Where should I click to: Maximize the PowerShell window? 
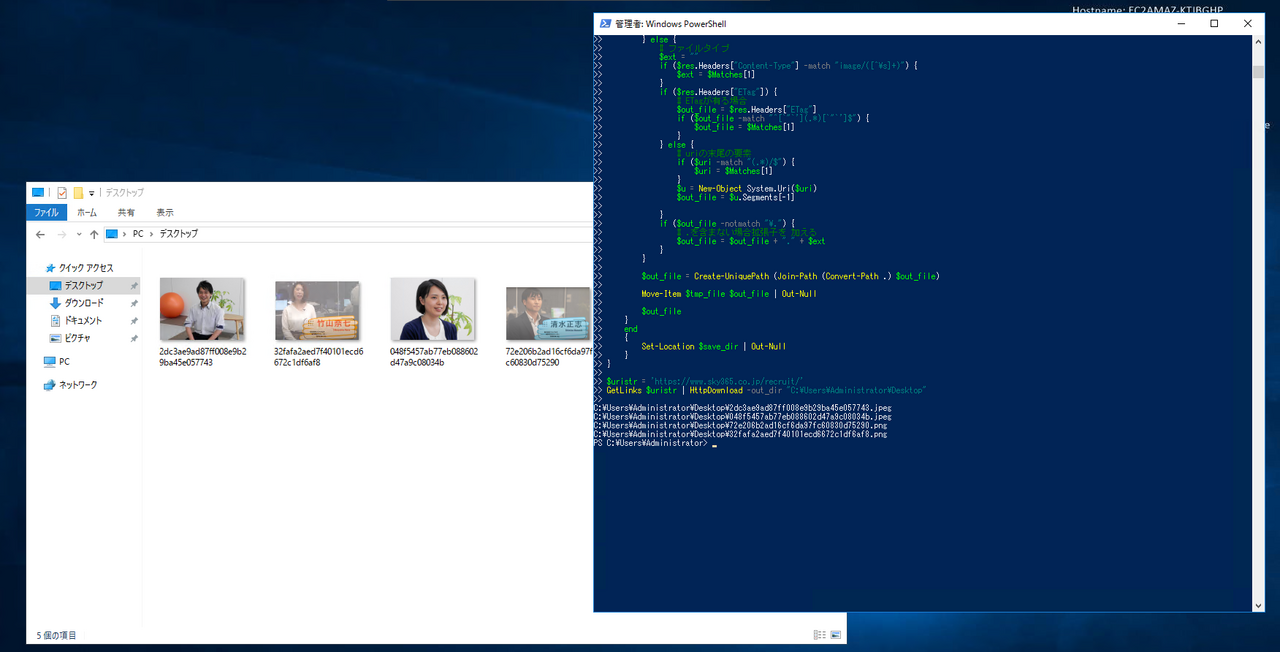tap(1214, 24)
